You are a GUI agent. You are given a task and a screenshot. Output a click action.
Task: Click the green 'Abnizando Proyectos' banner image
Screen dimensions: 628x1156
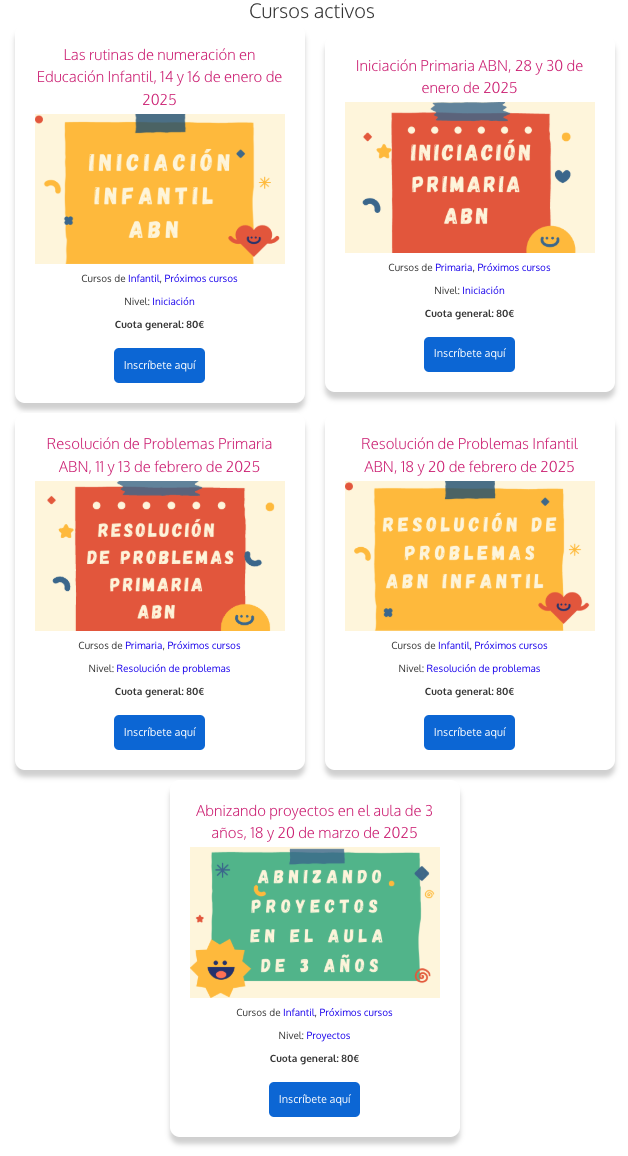[314, 922]
